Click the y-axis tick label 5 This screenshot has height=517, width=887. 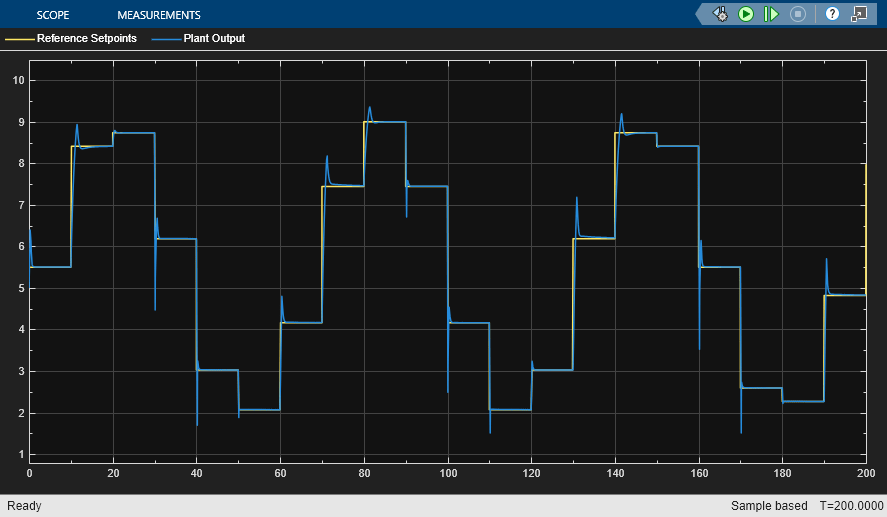19,288
